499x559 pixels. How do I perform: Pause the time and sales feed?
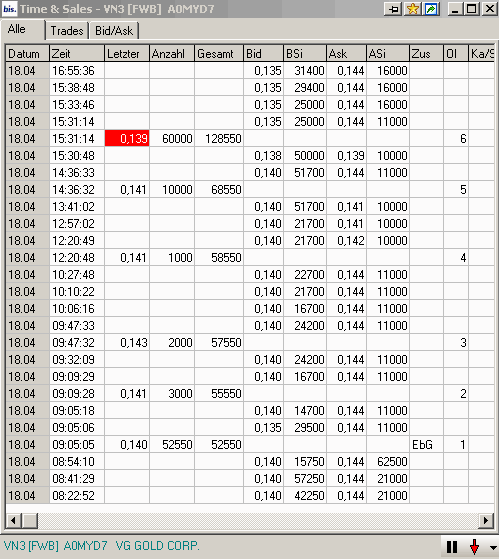(452, 547)
